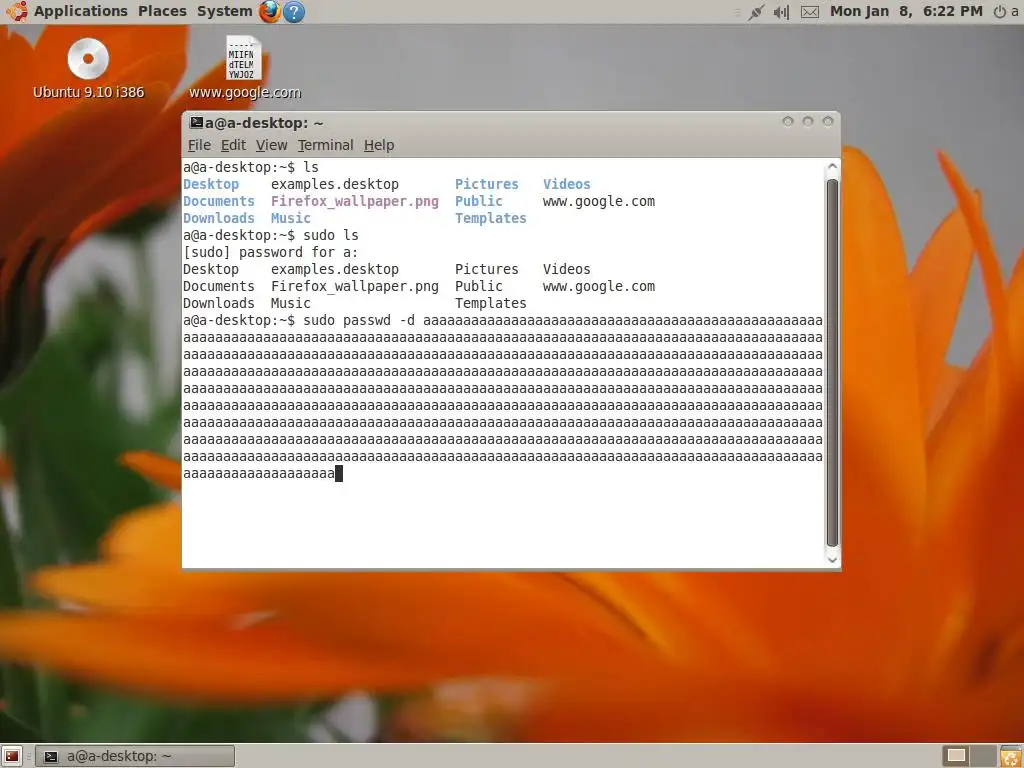
Task: Click '[sudo] password for a:' line
Action: tap(270, 252)
